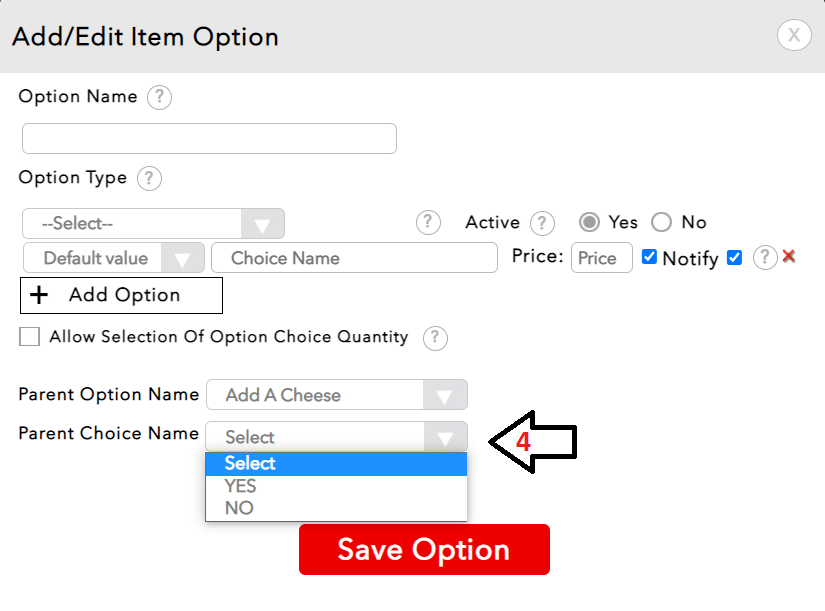Viewport: 825px width, 611px height.
Task: Select the No radio button for Active
Action: (x=661, y=222)
